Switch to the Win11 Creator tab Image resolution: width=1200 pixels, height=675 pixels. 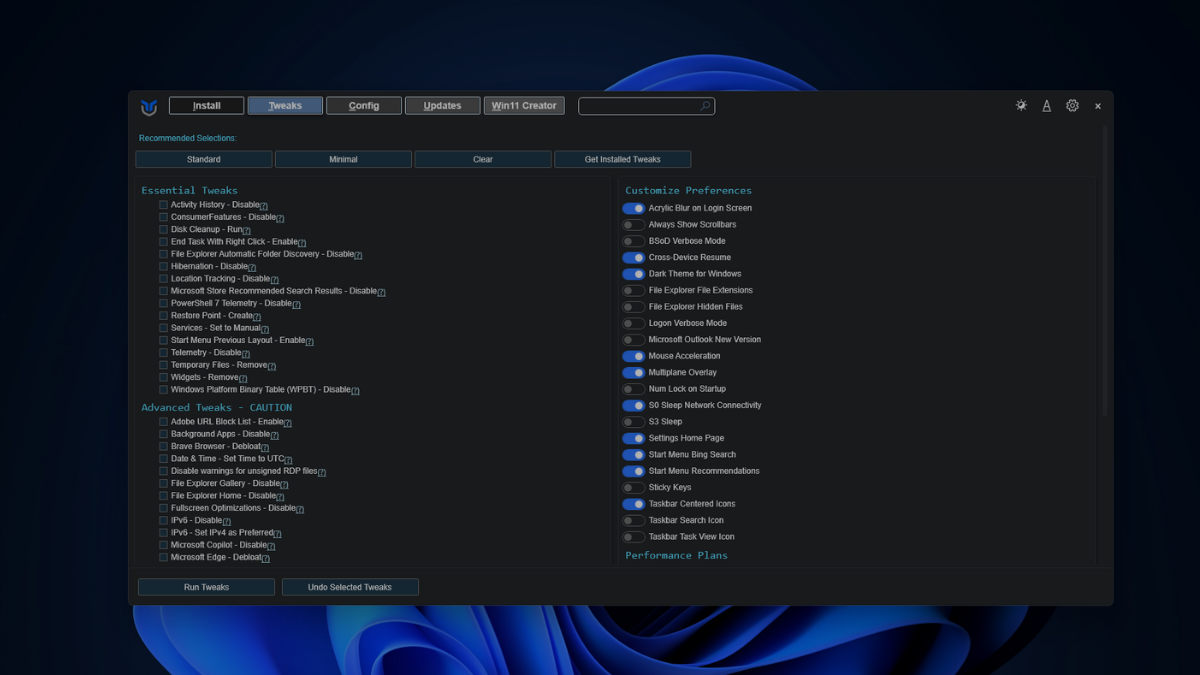(524, 106)
